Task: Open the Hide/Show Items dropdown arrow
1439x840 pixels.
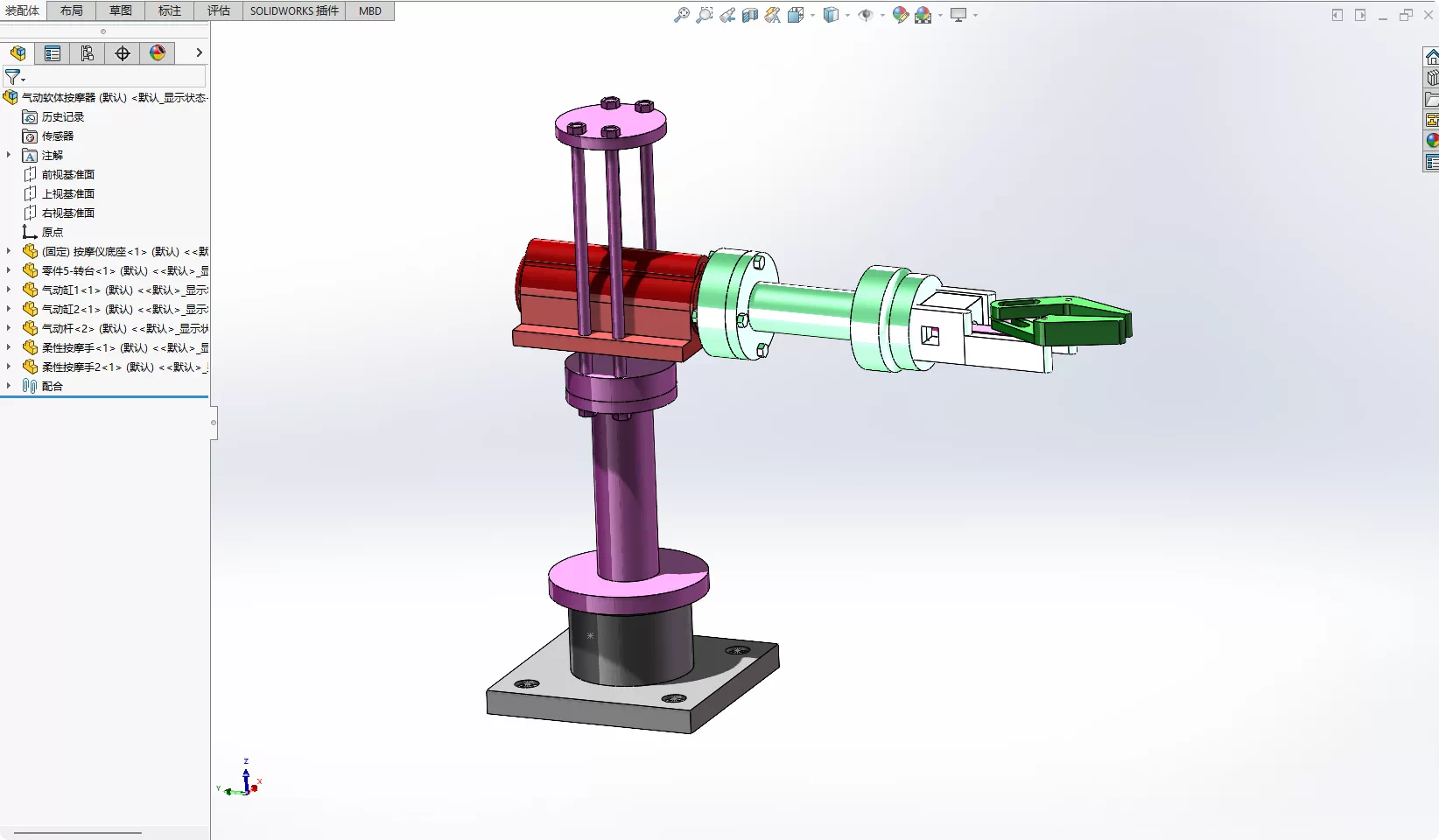Action: (x=882, y=15)
